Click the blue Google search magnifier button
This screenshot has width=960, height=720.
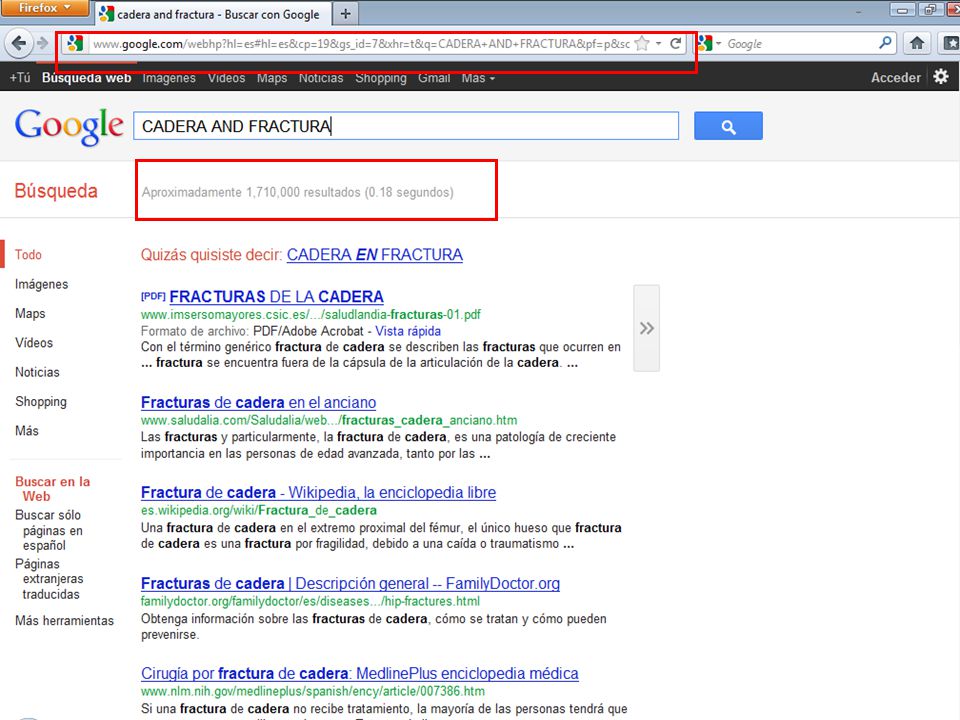point(728,126)
